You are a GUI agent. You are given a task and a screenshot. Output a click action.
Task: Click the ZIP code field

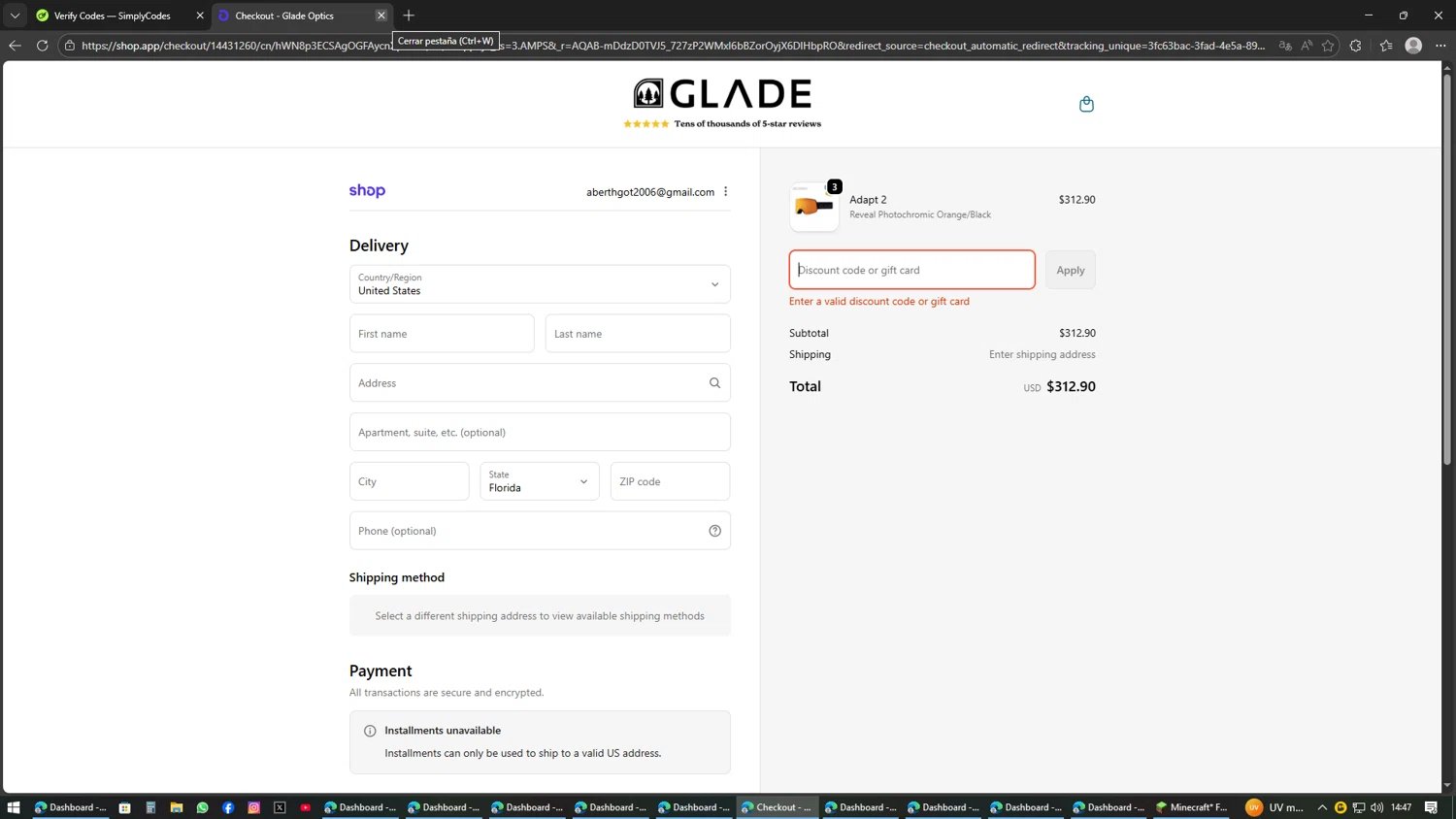[670, 481]
